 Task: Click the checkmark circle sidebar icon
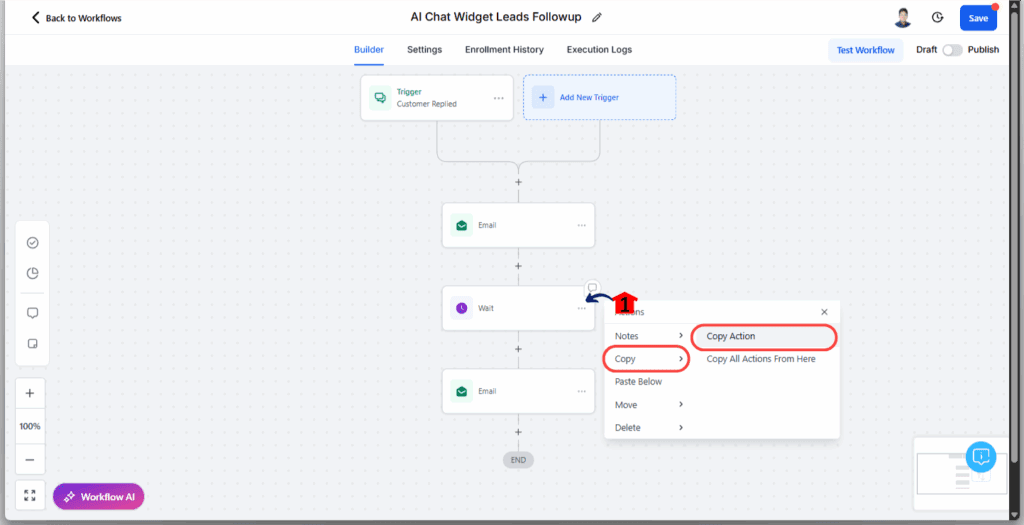pyautogui.click(x=32, y=243)
